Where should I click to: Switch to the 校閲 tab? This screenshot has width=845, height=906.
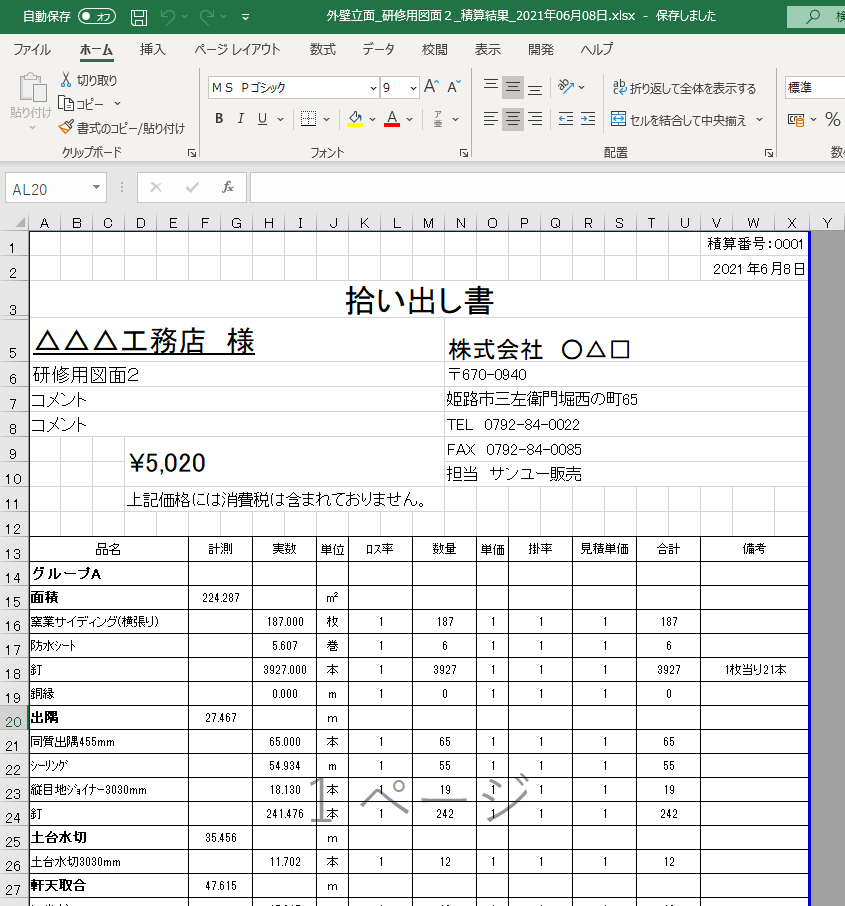click(x=435, y=50)
